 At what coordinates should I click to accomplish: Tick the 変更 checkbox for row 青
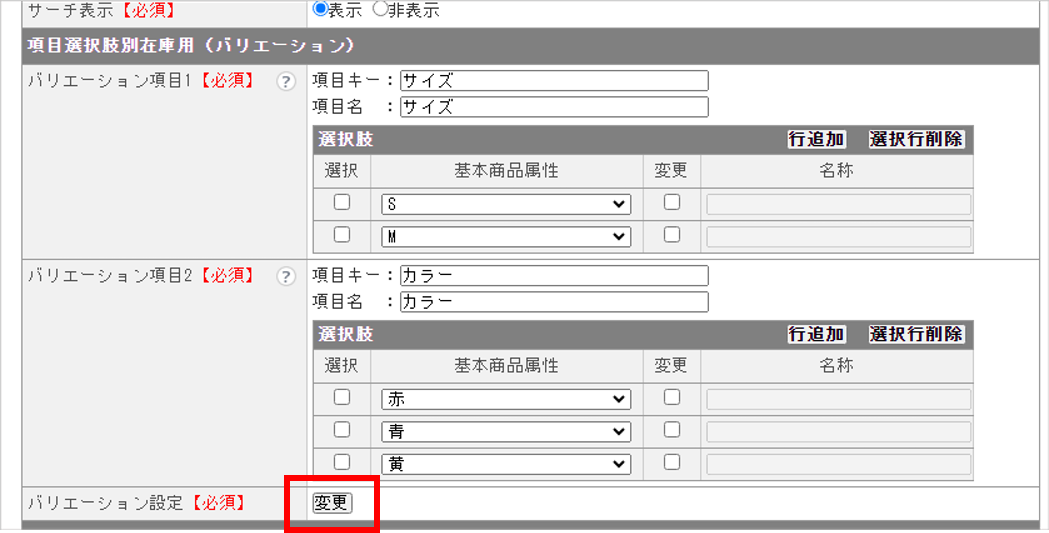tap(672, 429)
